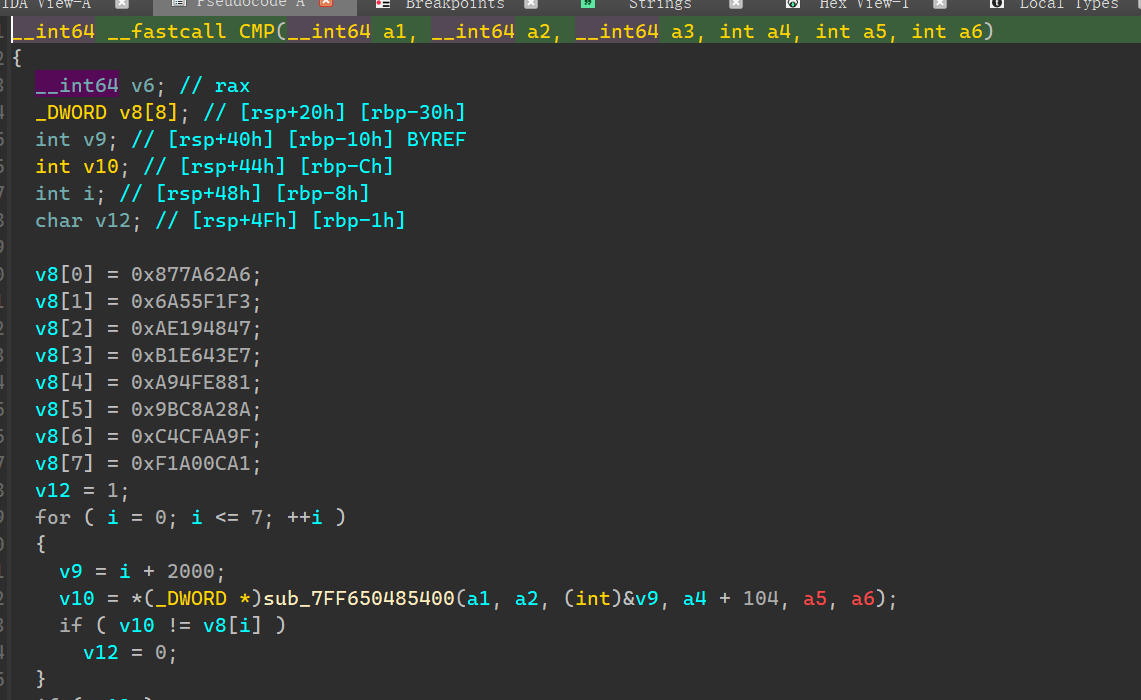This screenshot has width=1141, height=700.
Task: Click the return type __int64 in the signature
Action: 52,32
